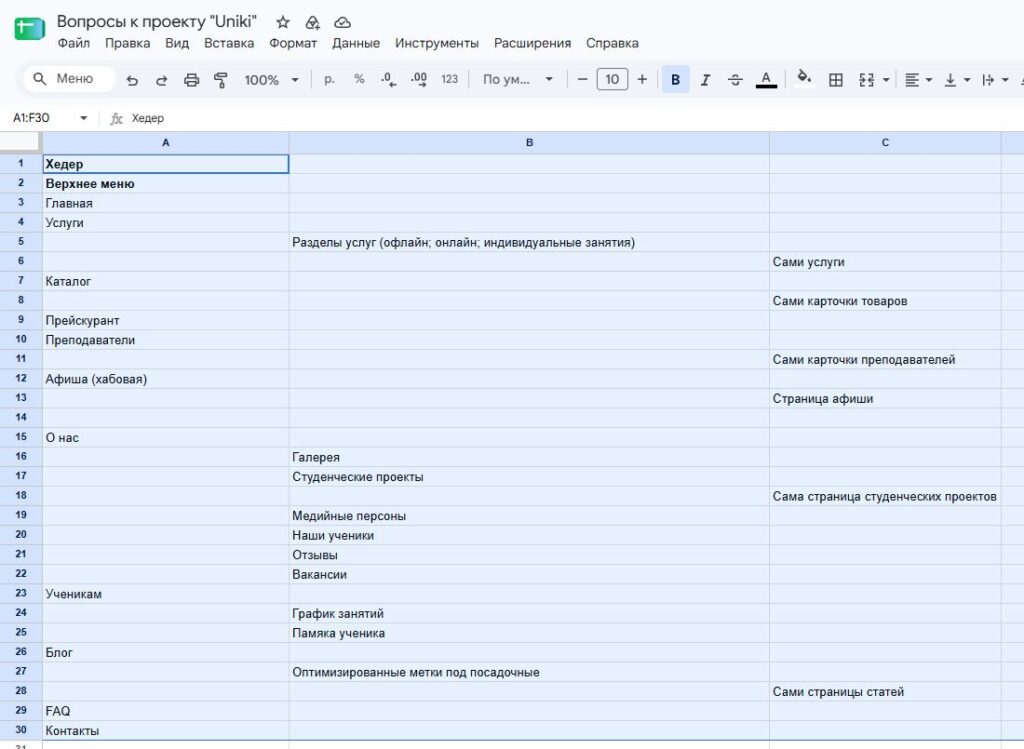Expand the merge cells options arrow
The height and width of the screenshot is (749, 1024).
[886, 80]
